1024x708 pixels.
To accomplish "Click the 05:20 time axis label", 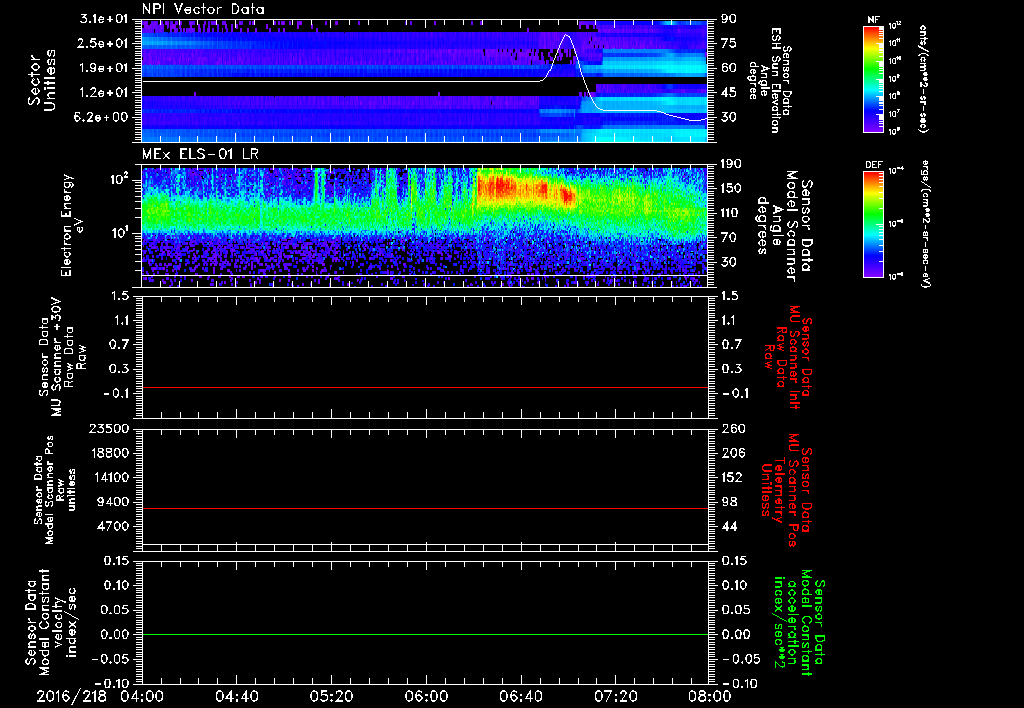I will coord(331,696).
